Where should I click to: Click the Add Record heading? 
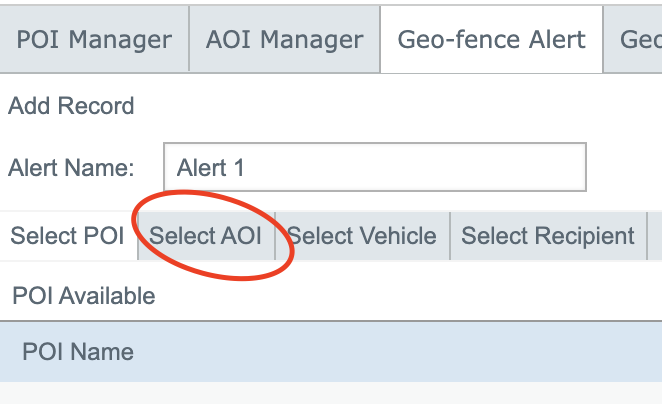click(71, 106)
